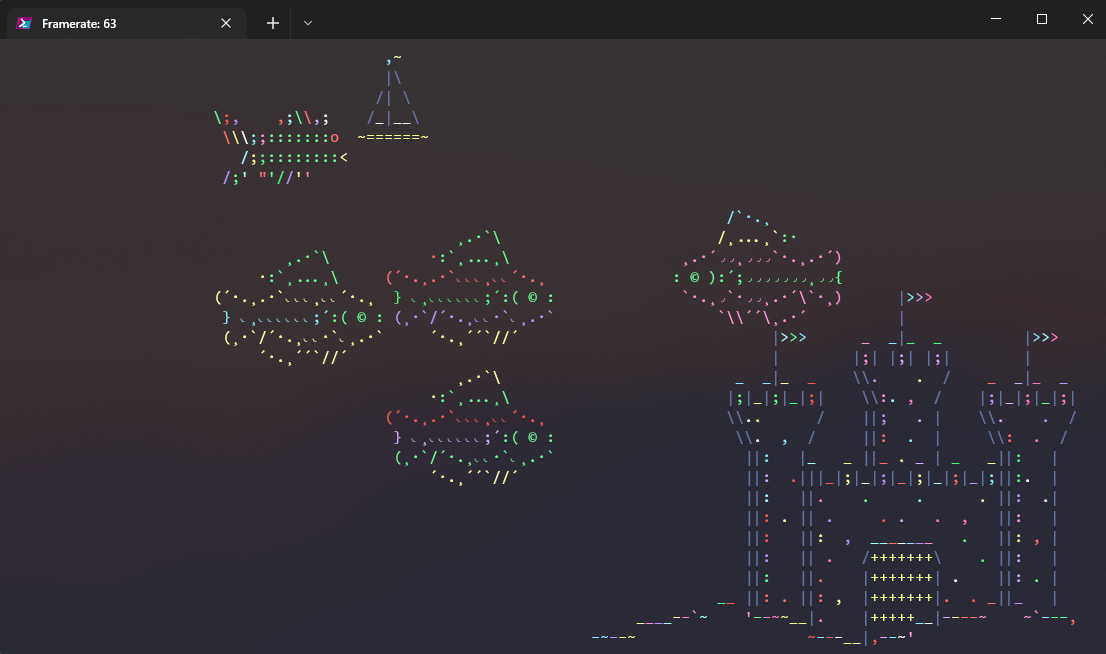The width and height of the screenshot is (1106, 654).
Task: Minimize the terminal window
Action: 996,19
